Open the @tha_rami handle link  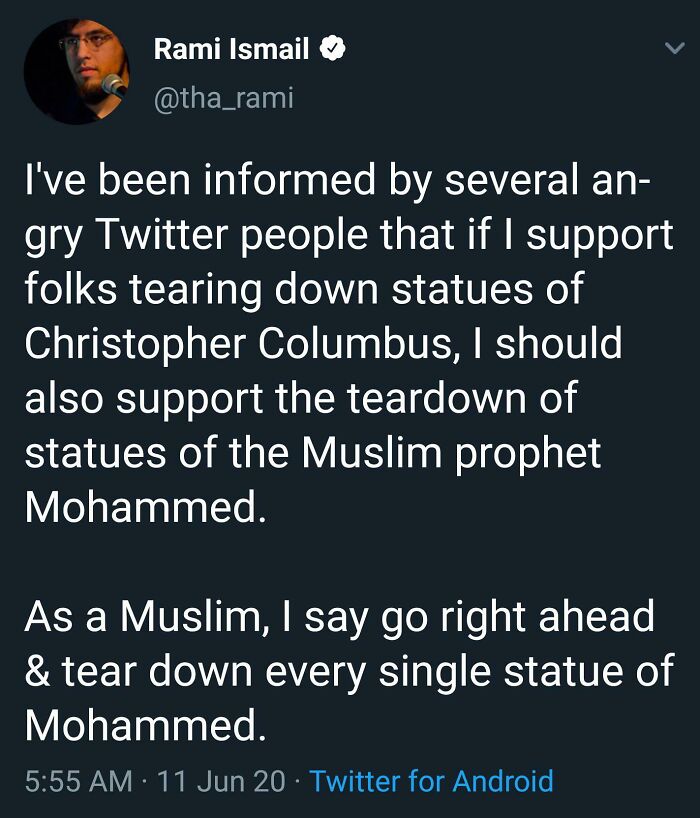[x=223, y=98]
